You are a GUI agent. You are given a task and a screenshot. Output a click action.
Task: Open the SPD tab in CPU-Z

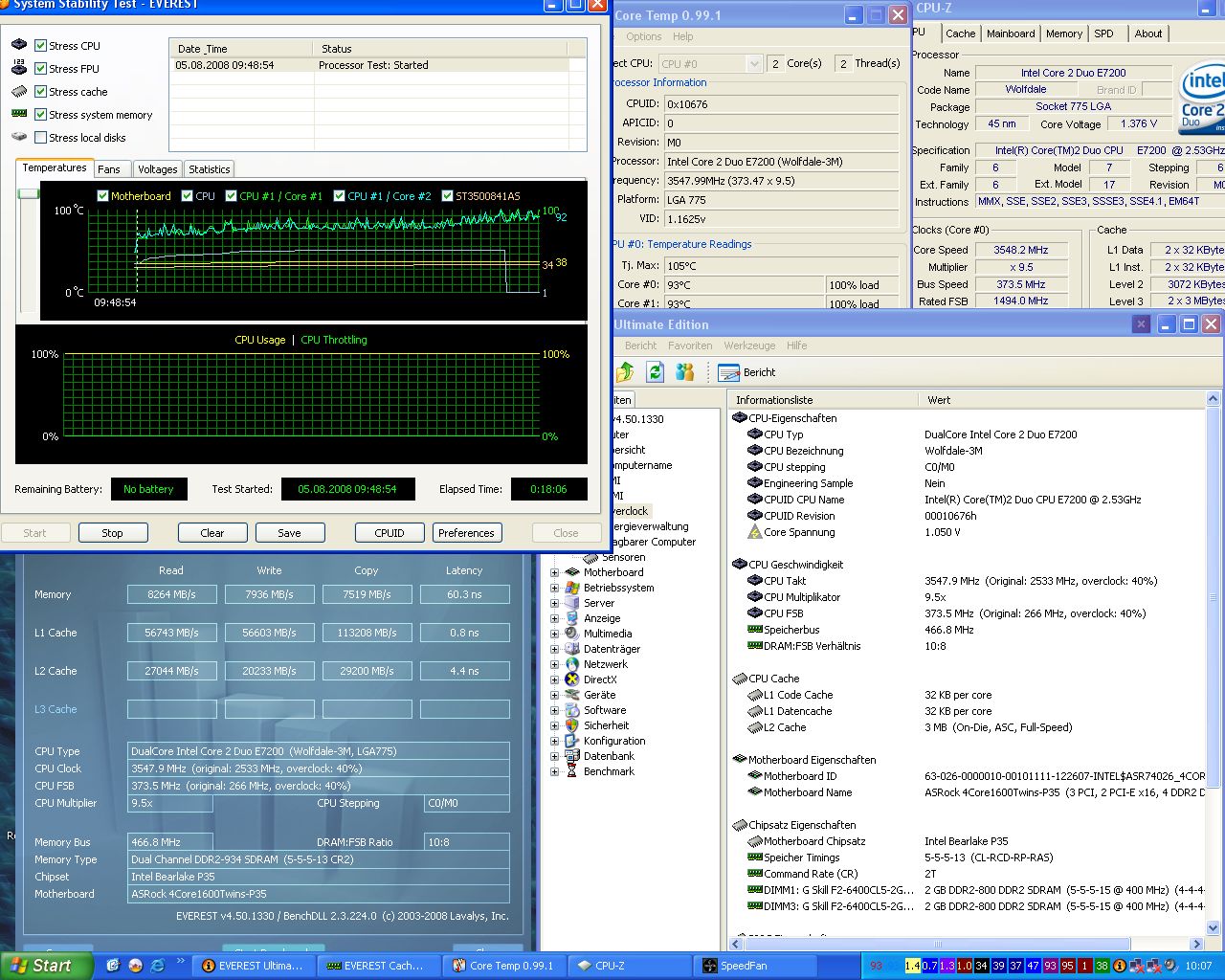(x=1103, y=33)
